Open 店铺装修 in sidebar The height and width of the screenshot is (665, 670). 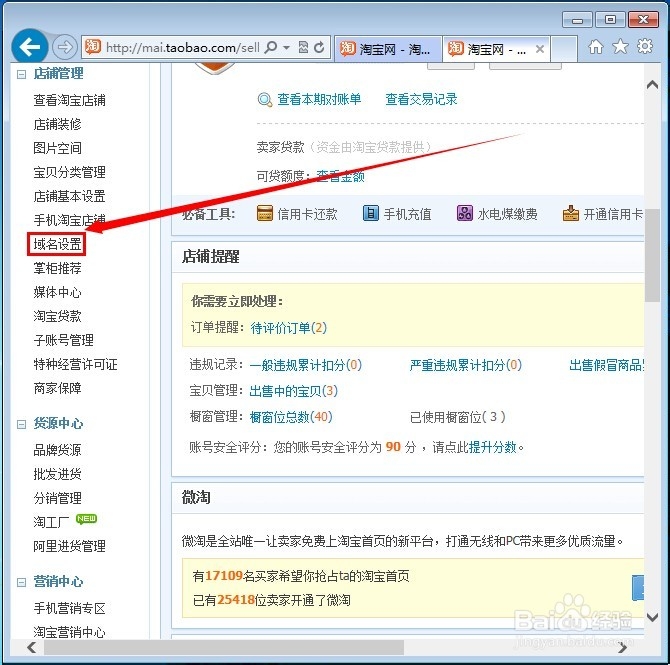(57, 124)
